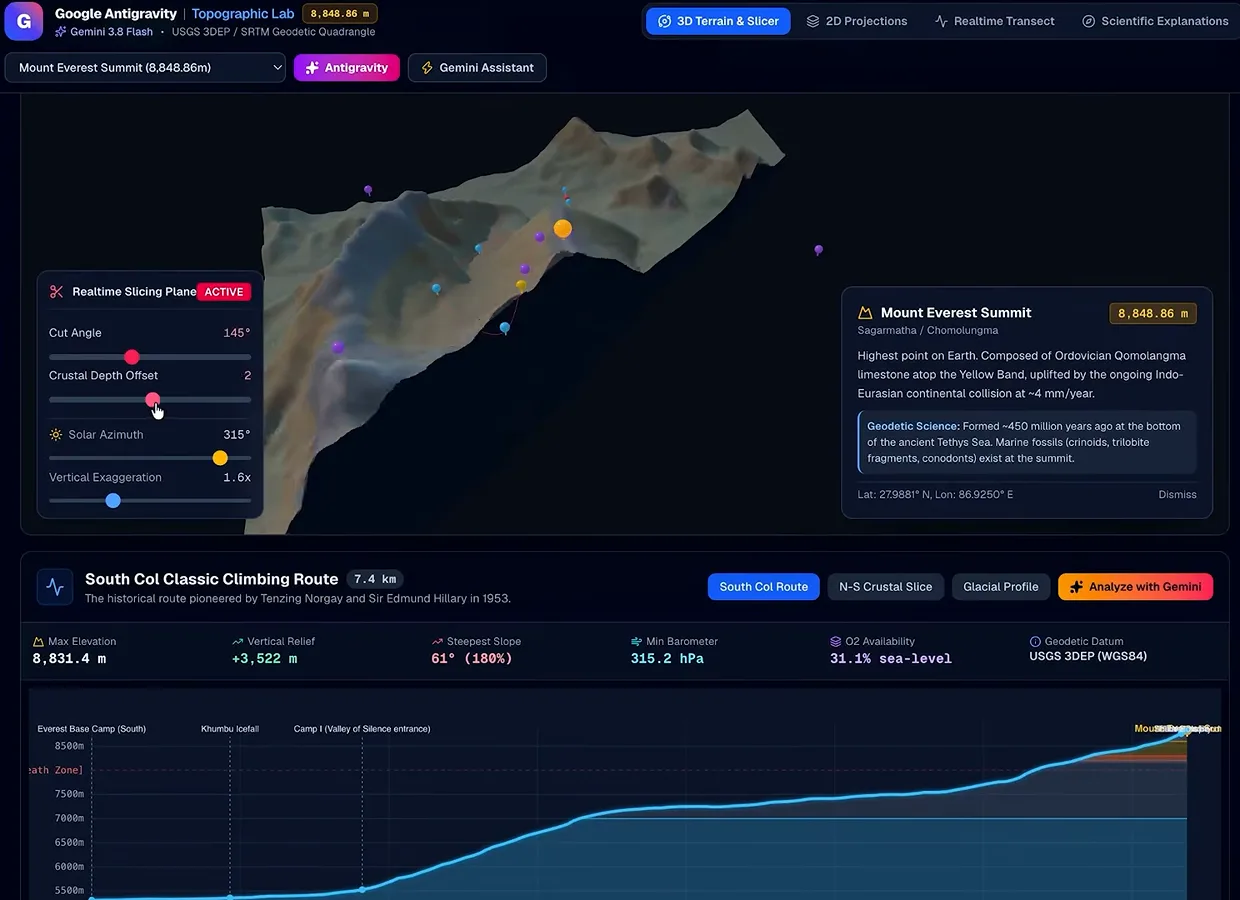Click the Geodetic Datum info icon
Image resolution: width=1240 pixels, height=900 pixels.
coord(1035,642)
